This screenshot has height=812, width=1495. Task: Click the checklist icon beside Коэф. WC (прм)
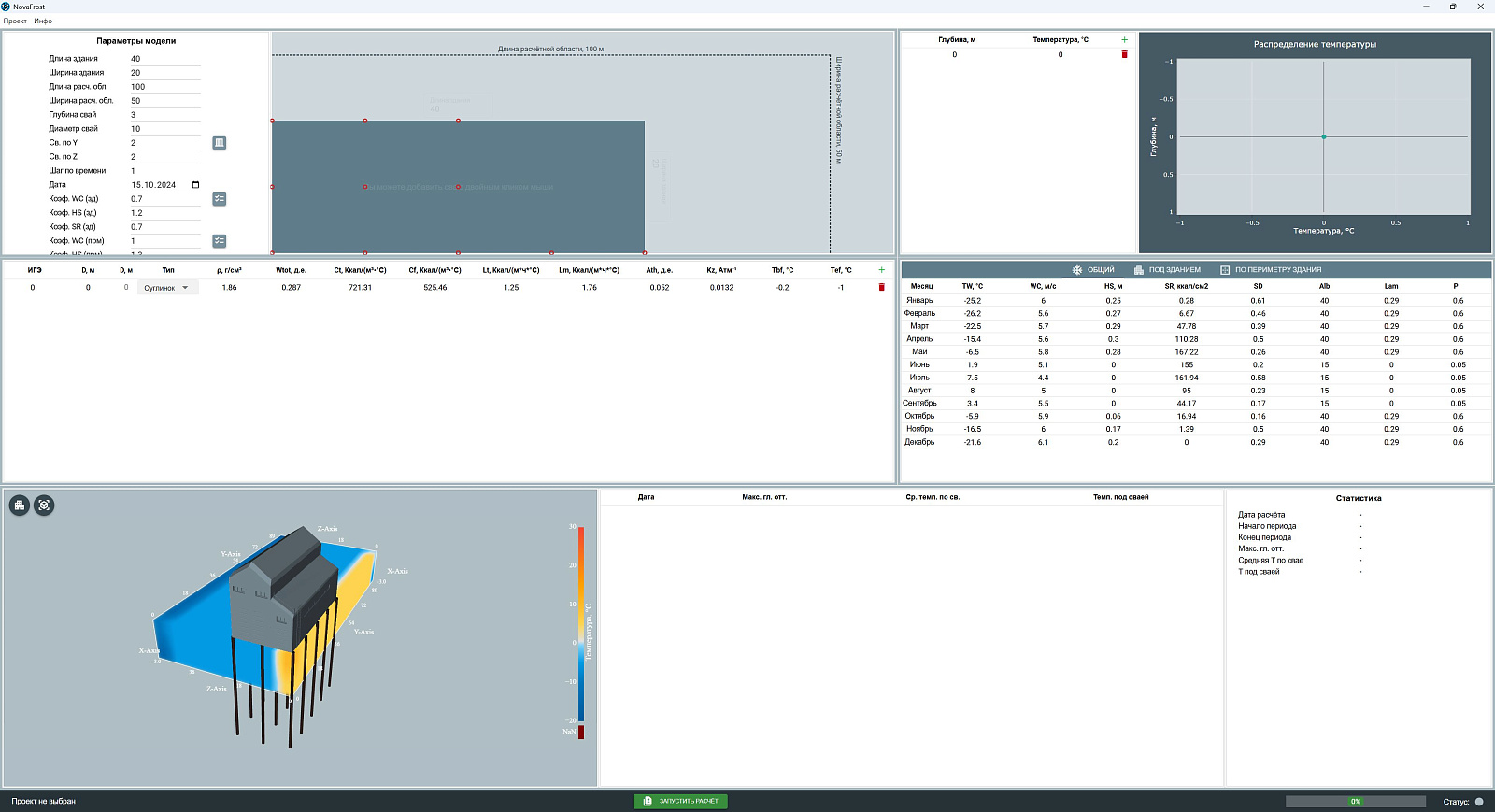coord(220,241)
